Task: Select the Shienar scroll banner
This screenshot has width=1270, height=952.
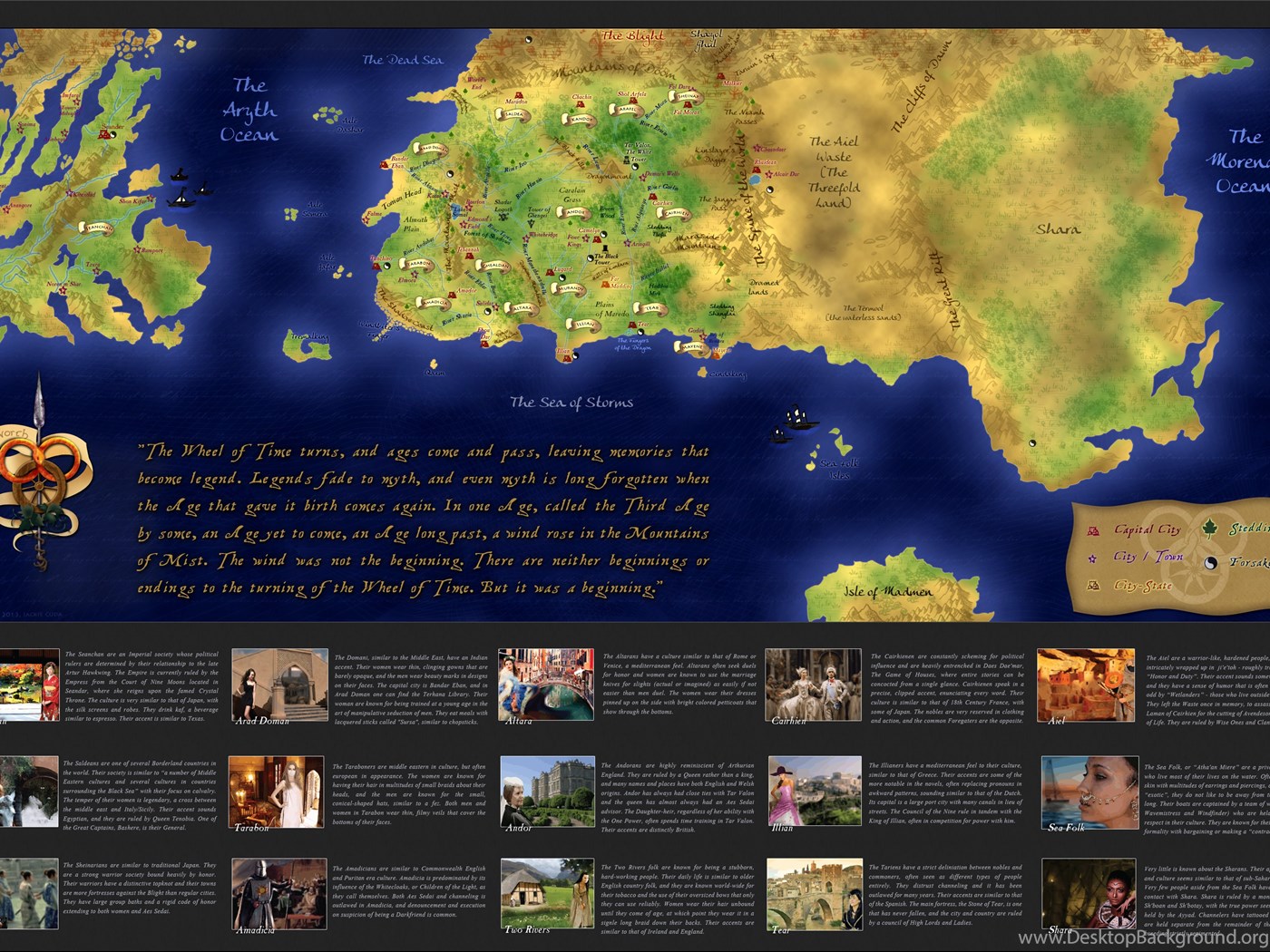Action: point(686,96)
